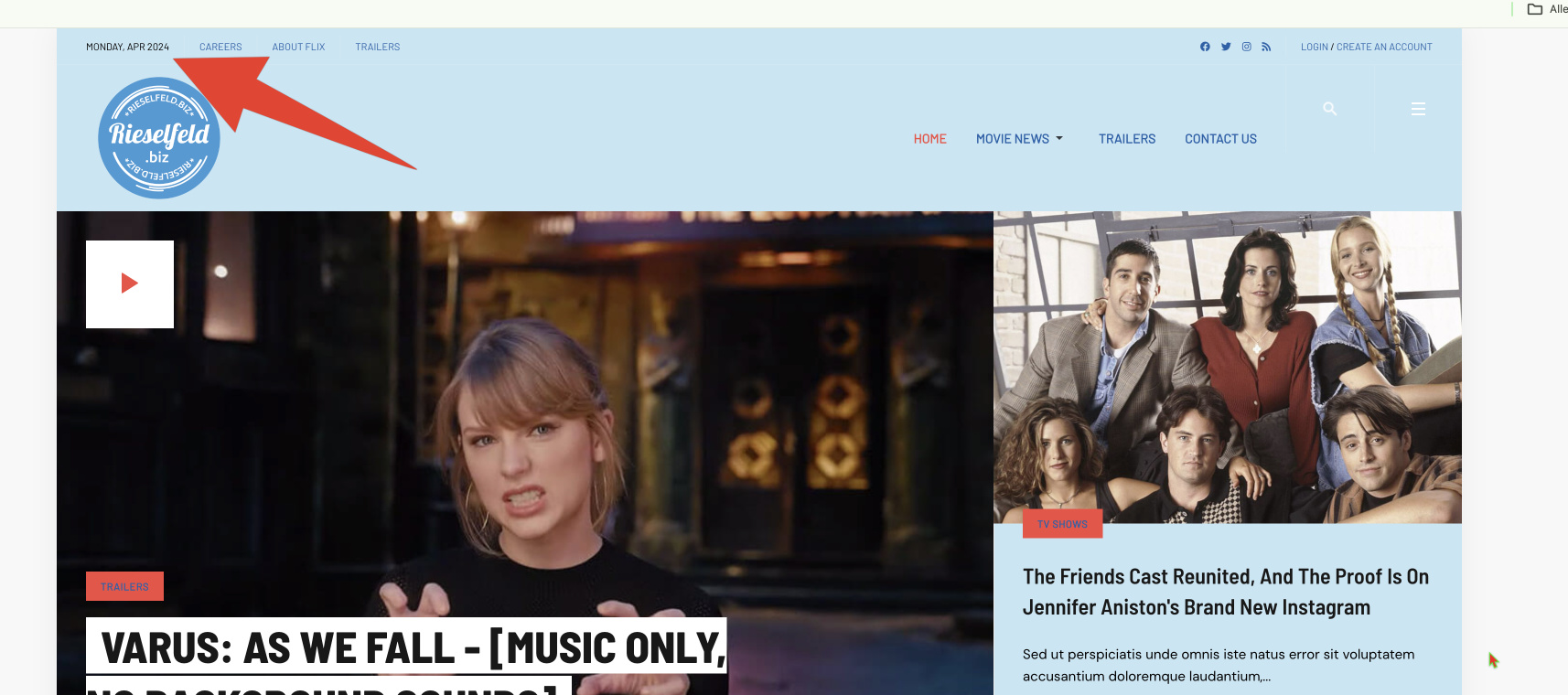Click the date text Monday, Apr 2024

[x=127, y=47]
